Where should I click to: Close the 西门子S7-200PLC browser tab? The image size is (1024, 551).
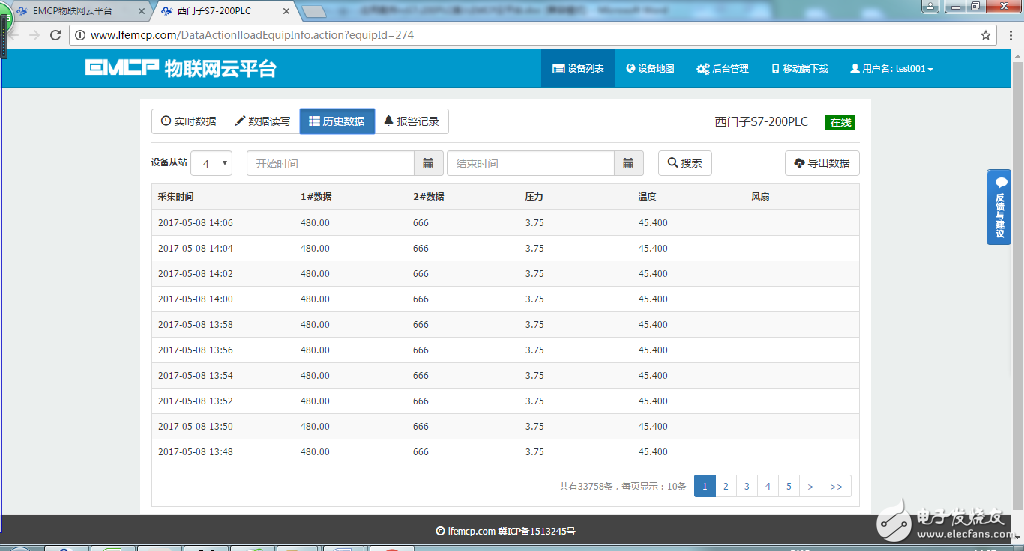[286, 11]
